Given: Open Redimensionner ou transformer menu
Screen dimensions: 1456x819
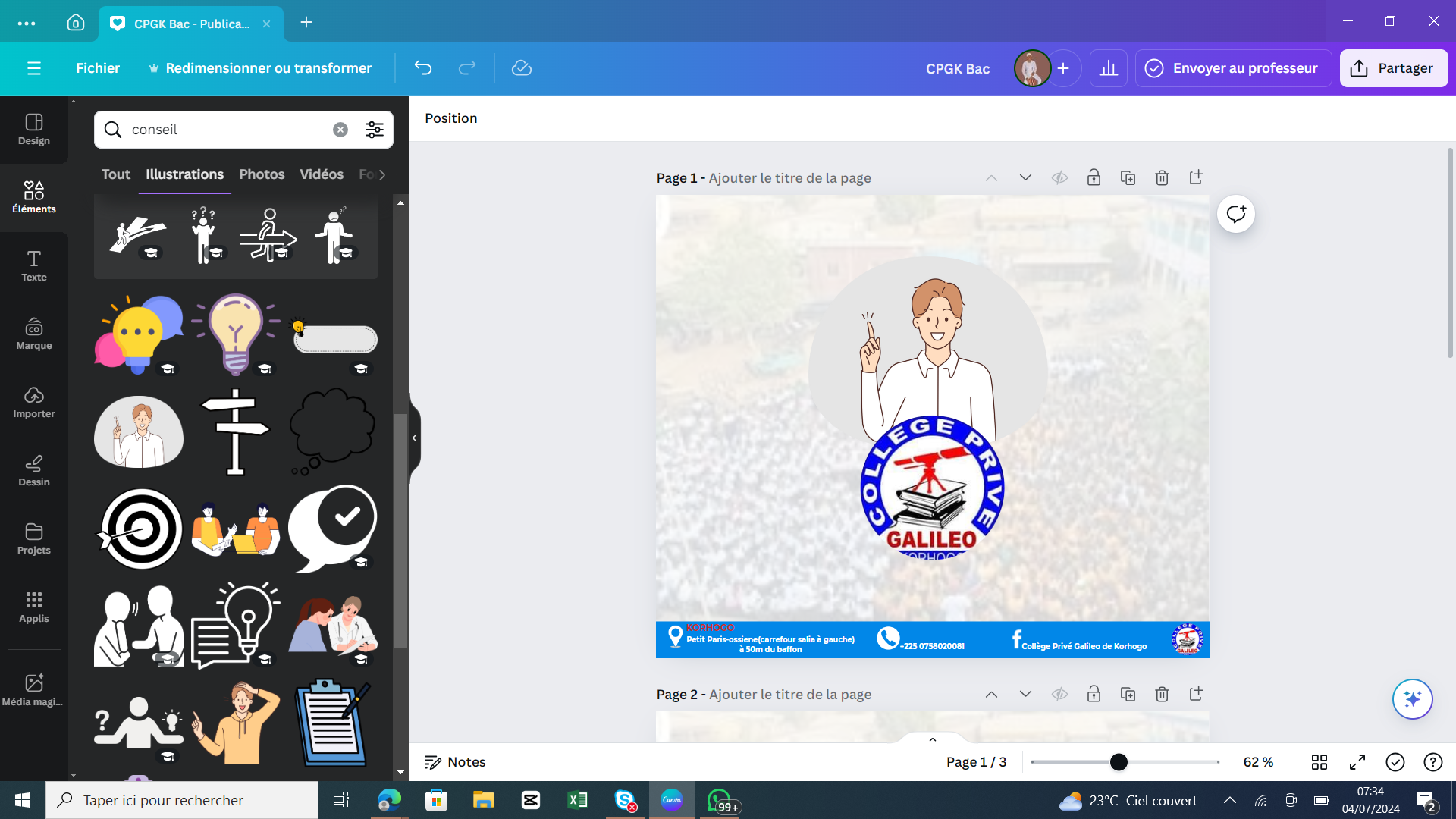Looking at the screenshot, I should [260, 68].
